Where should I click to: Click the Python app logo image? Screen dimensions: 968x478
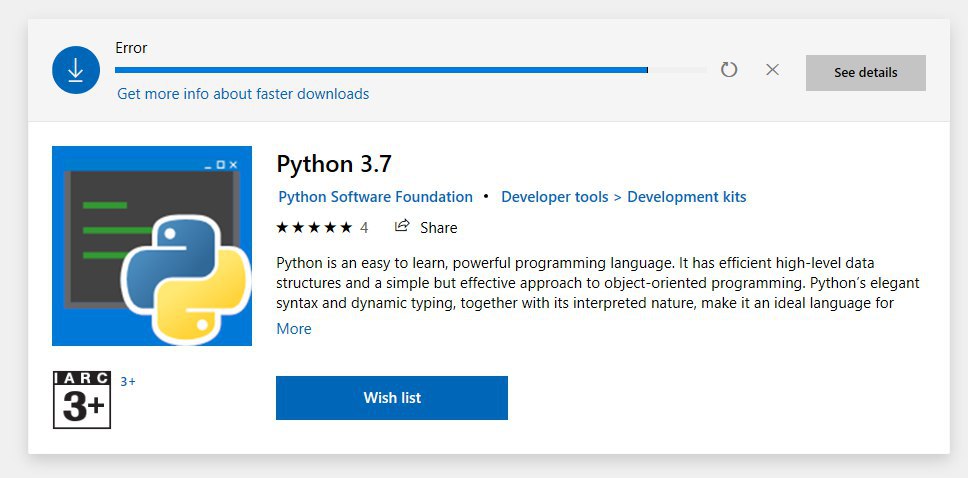point(152,246)
